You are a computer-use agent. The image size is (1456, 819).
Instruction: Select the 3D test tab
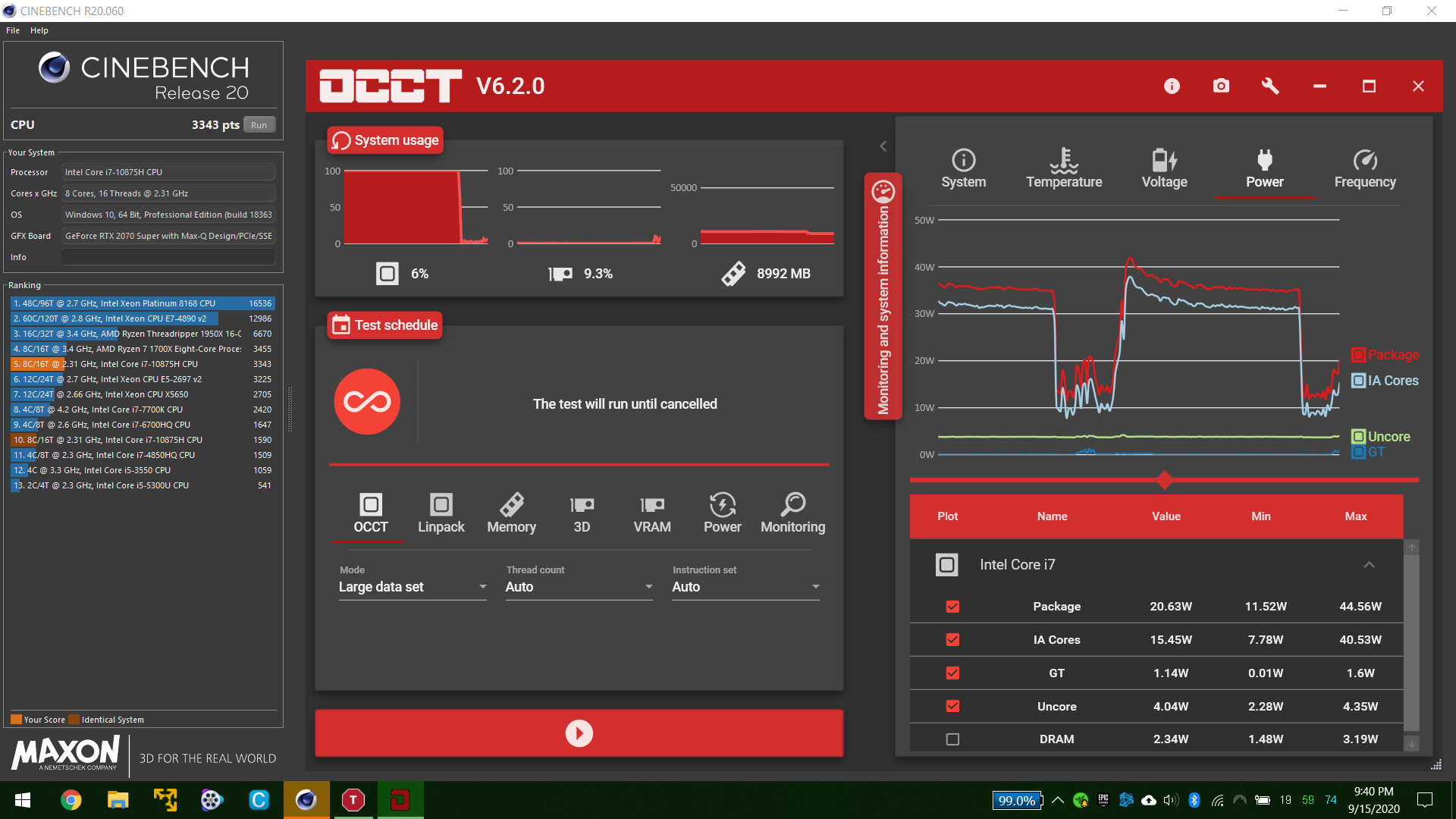582,513
